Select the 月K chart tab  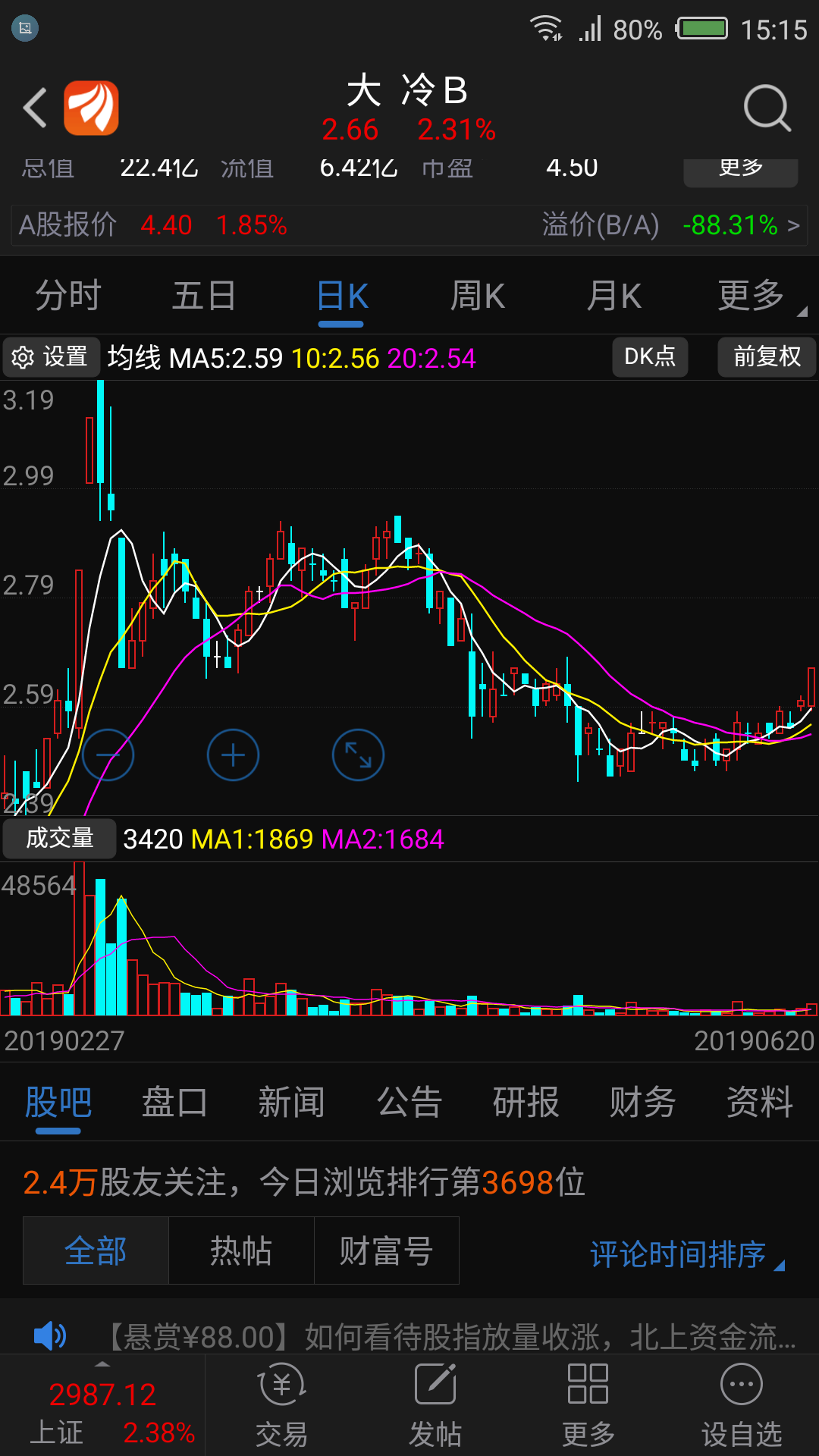pos(614,296)
